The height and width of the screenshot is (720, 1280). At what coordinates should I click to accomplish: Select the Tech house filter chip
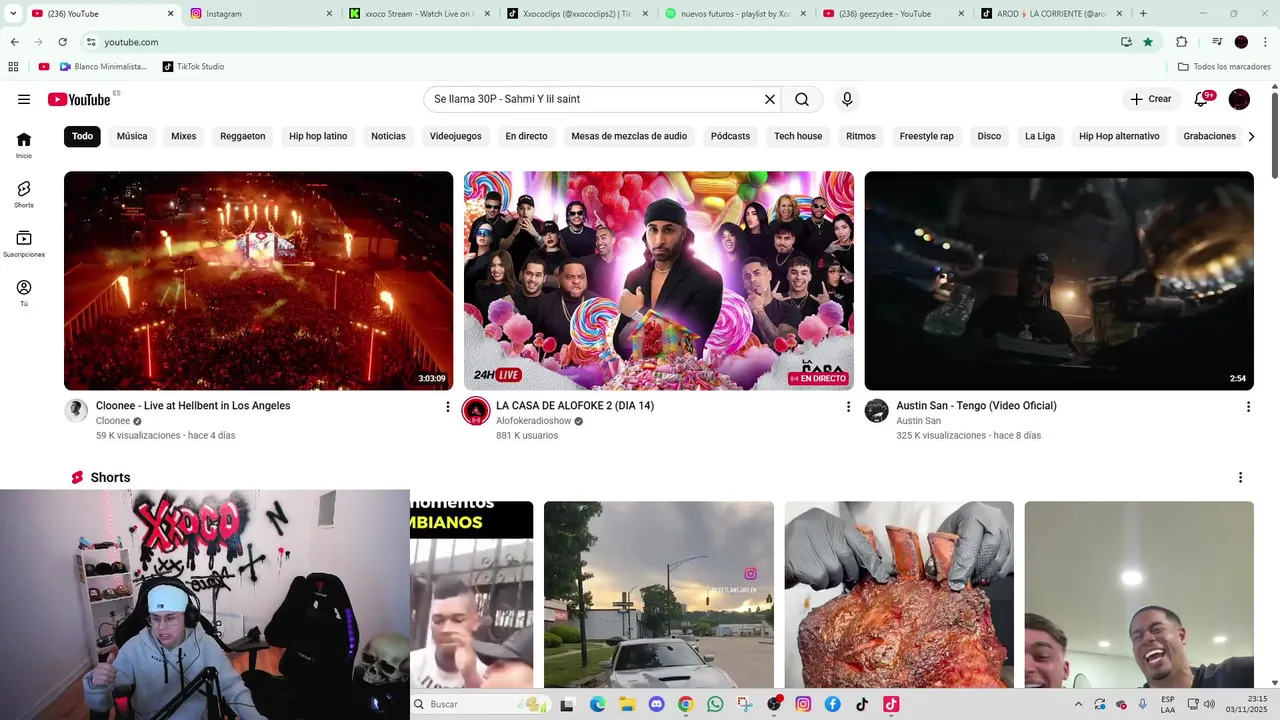(798, 136)
